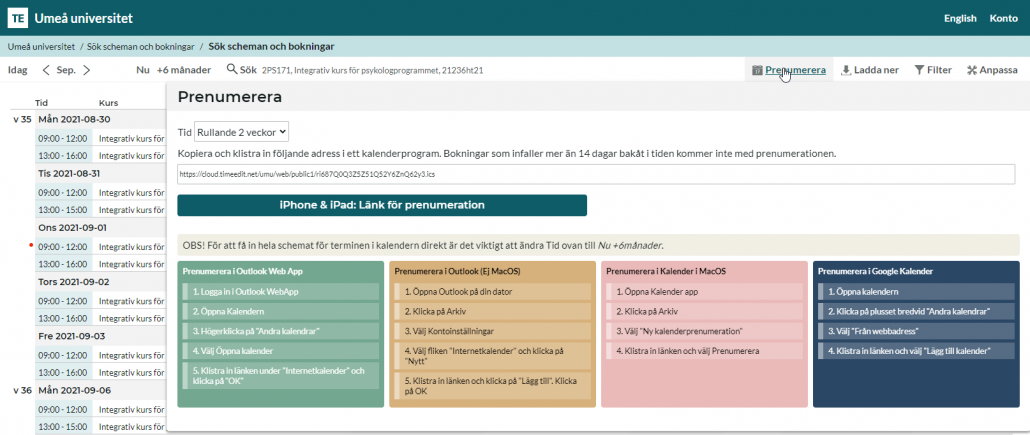The image size is (1030, 435).
Task: Click week label v 36
Action: [22, 390]
